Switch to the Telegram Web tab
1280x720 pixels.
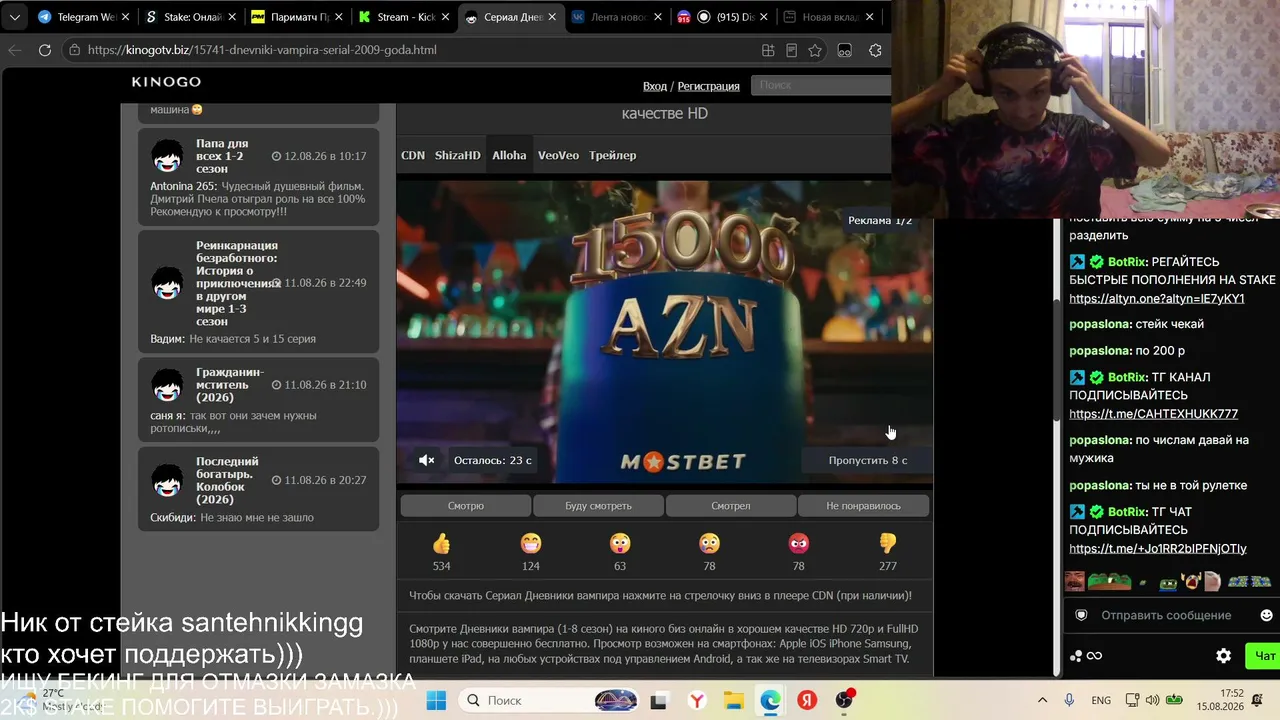point(78,17)
